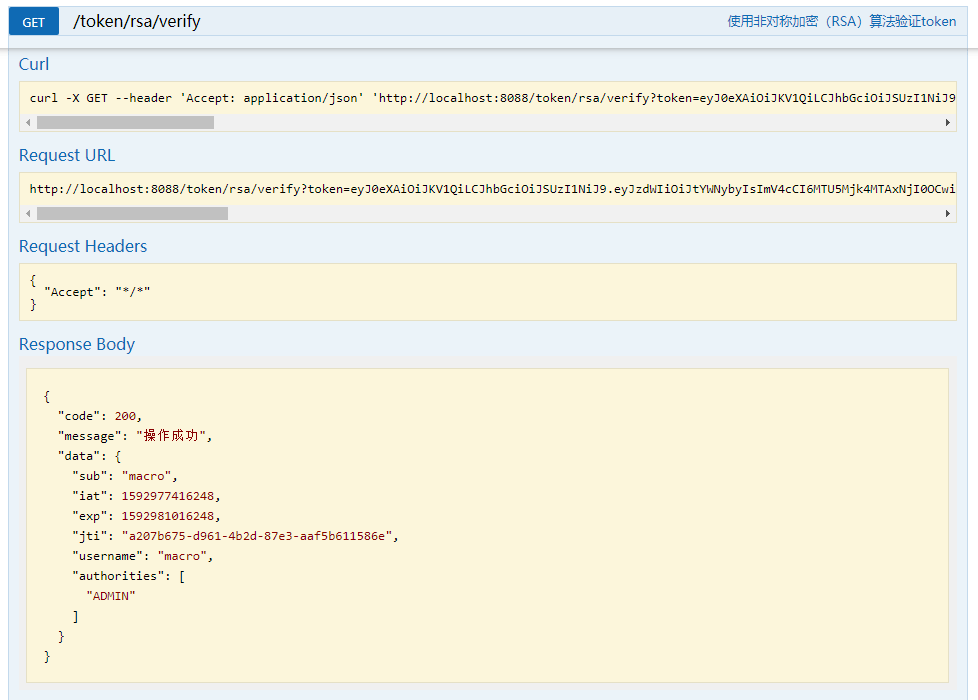This screenshot has height=700, width=978.
Task: Click the RSA算法验证token description link
Action: tap(841, 21)
